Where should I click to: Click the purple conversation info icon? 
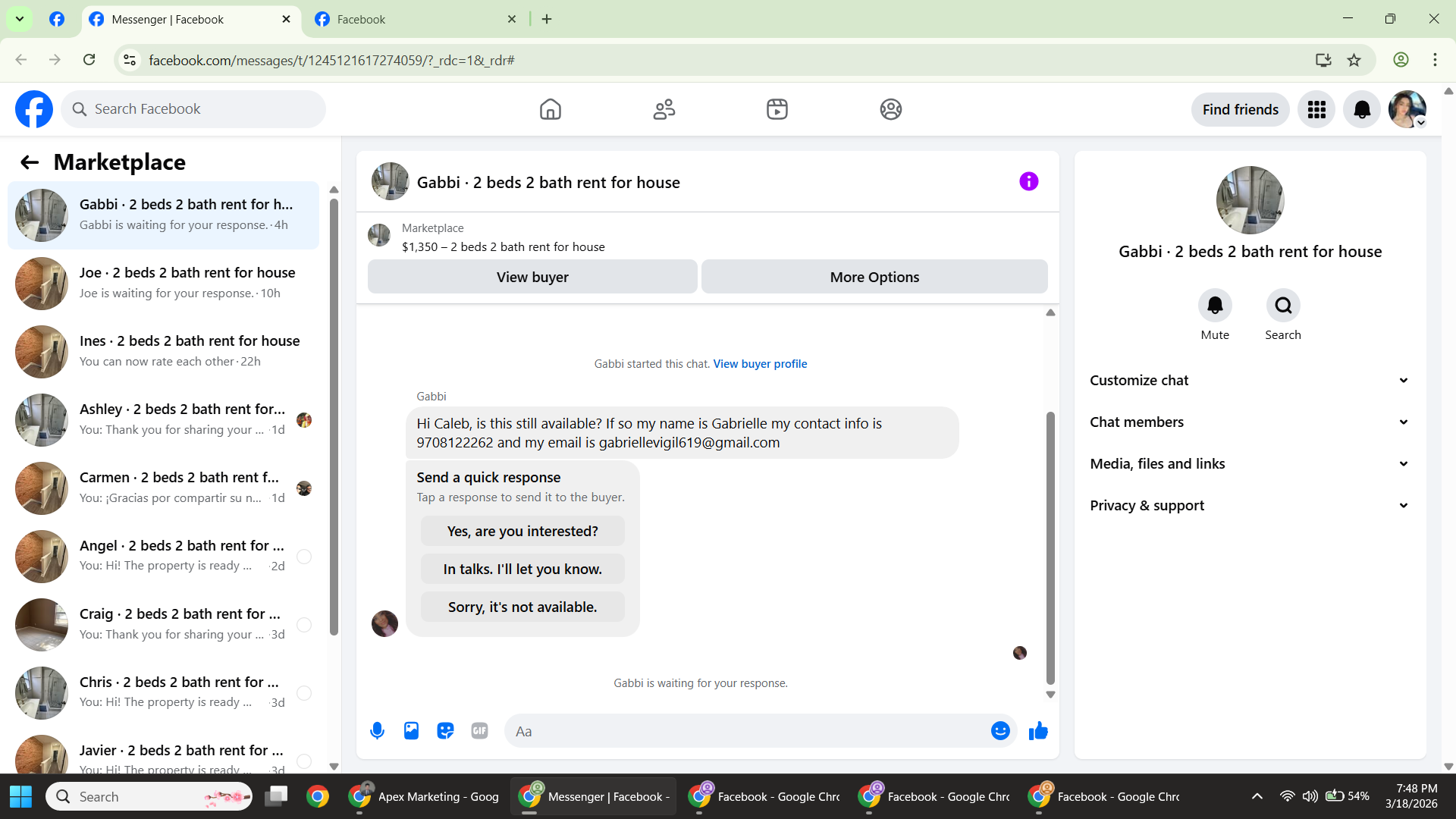pos(1028,181)
